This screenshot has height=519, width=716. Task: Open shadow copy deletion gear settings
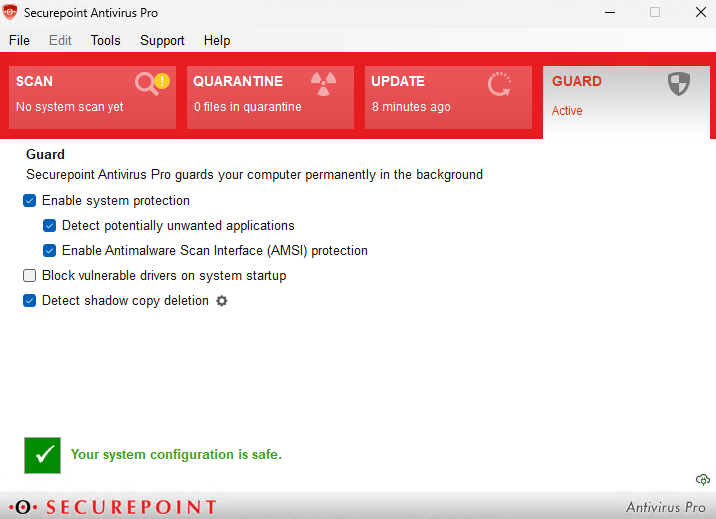(x=222, y=301)
